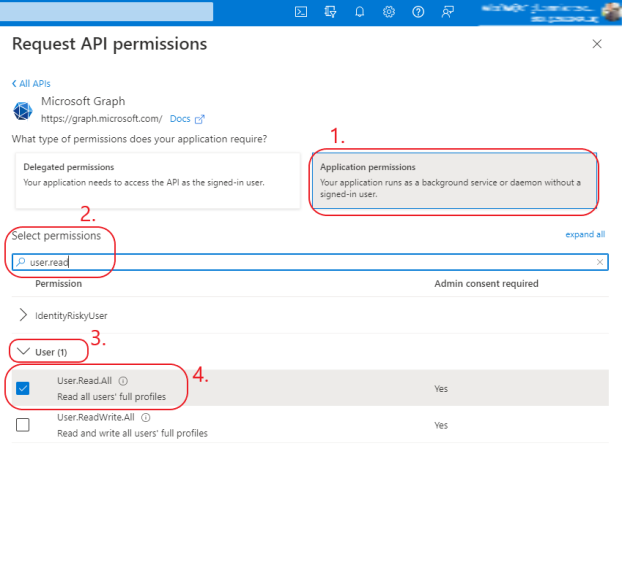The image size is (622, 565).
Task: Expand the IdentityRiskyUser permission group
Action: coord(24,315)
